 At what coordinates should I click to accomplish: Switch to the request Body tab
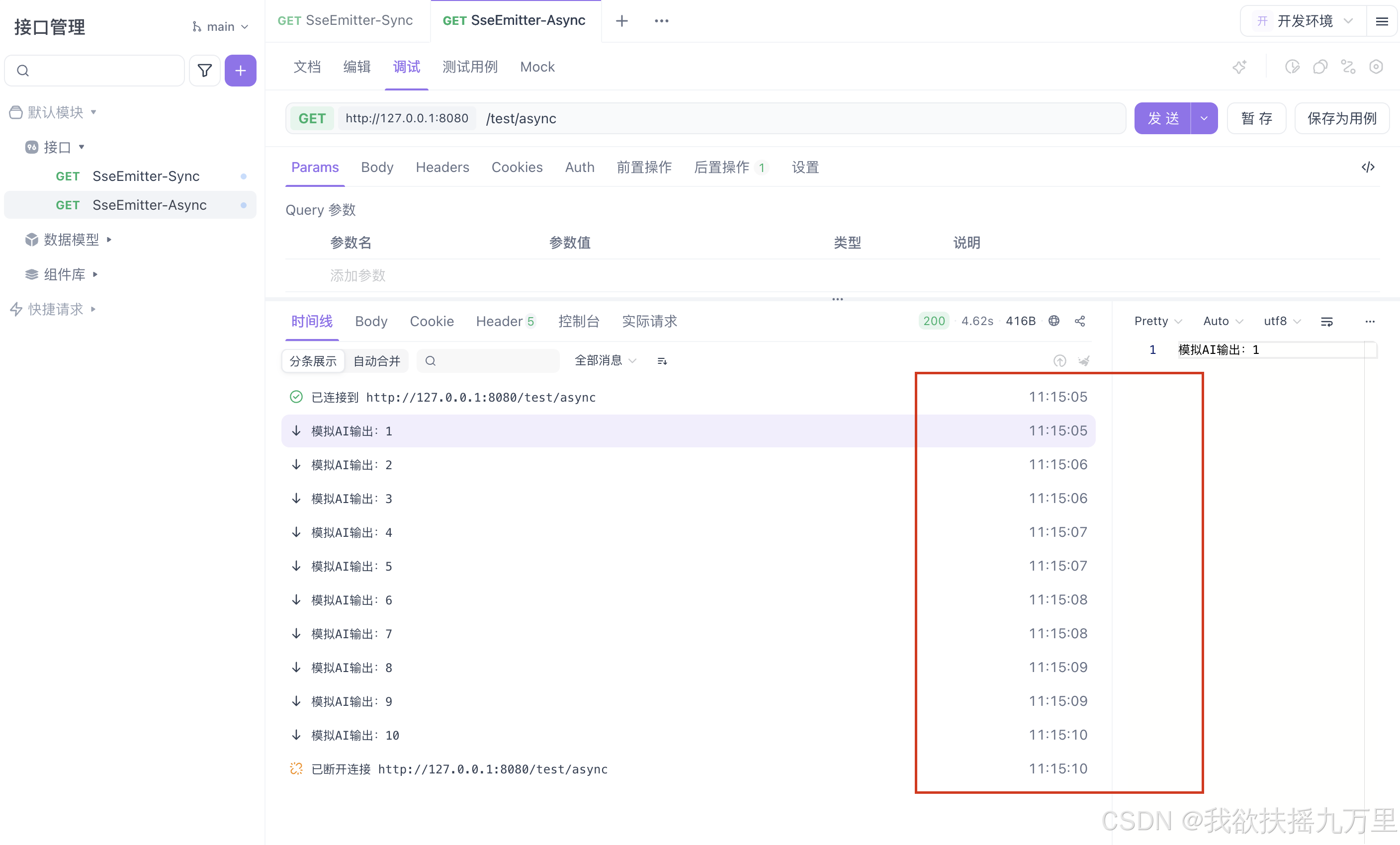377,167
